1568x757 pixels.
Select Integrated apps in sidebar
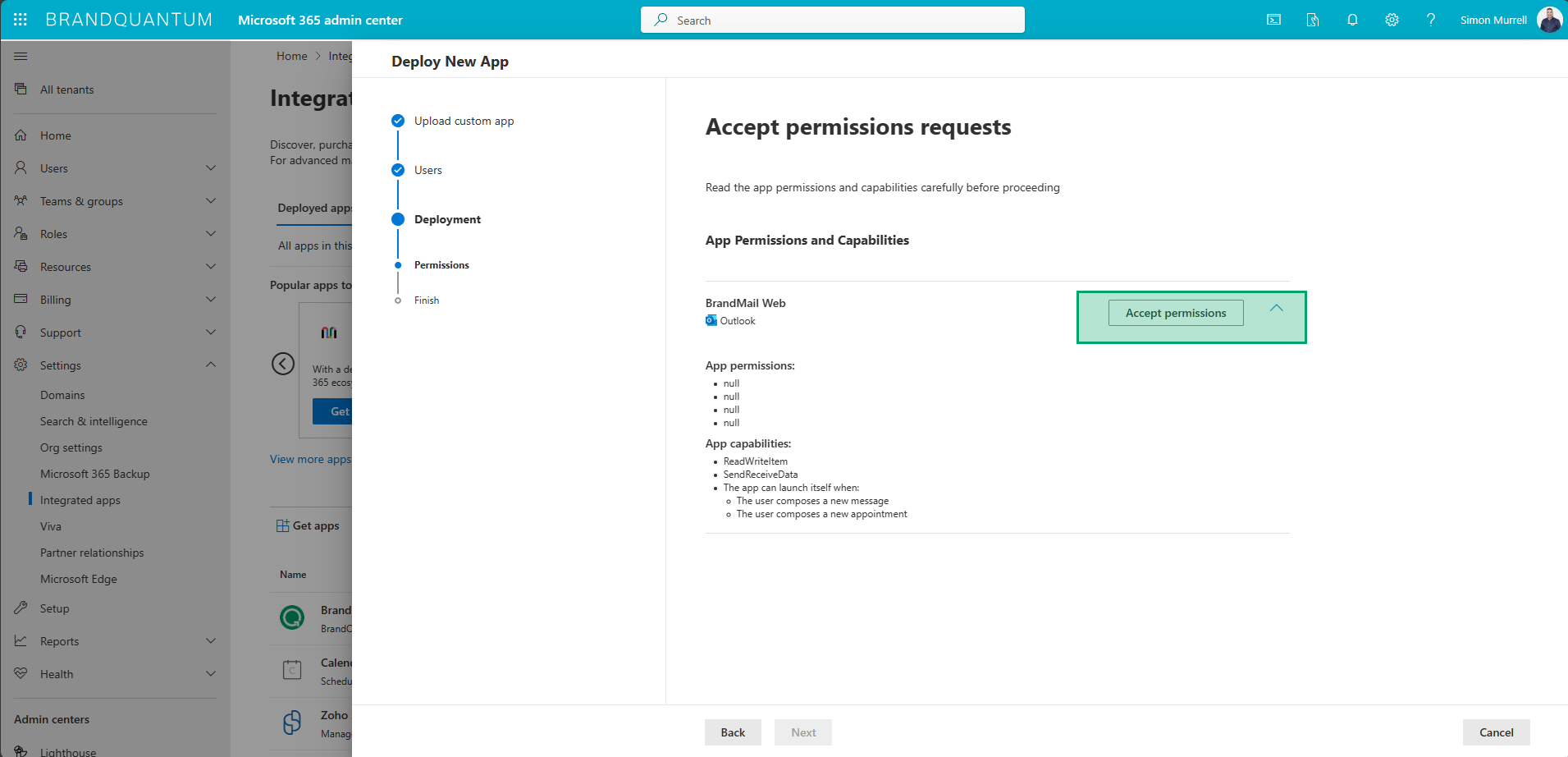tap(80, 500)
